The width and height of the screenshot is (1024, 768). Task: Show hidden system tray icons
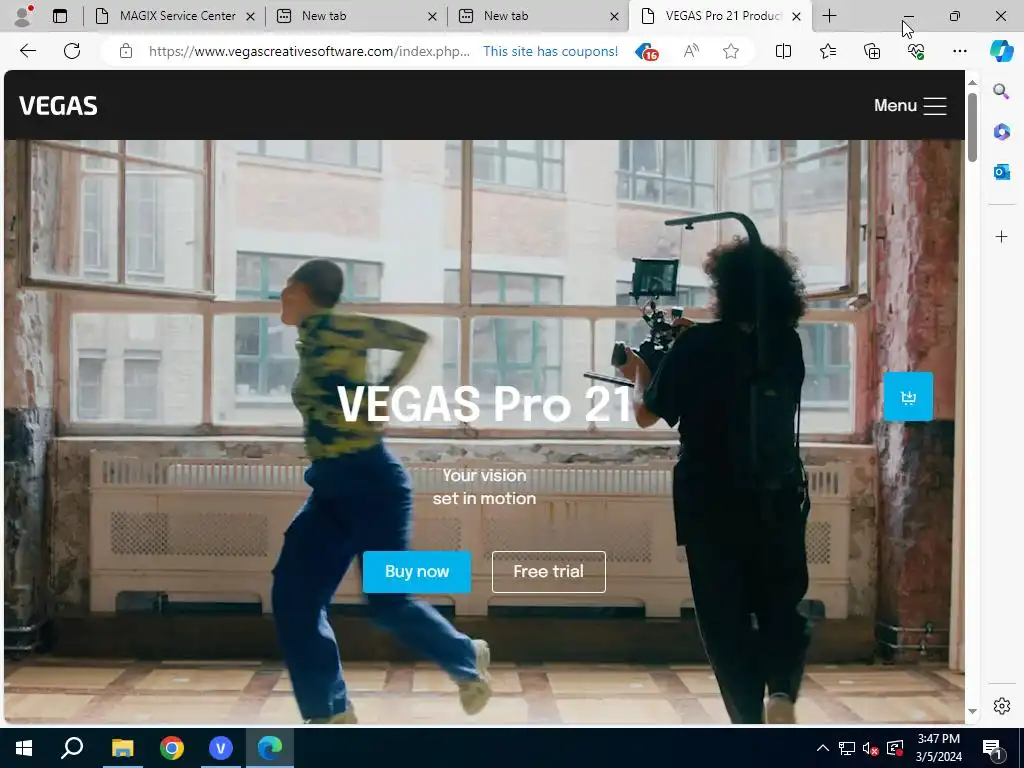pos(823,748)
